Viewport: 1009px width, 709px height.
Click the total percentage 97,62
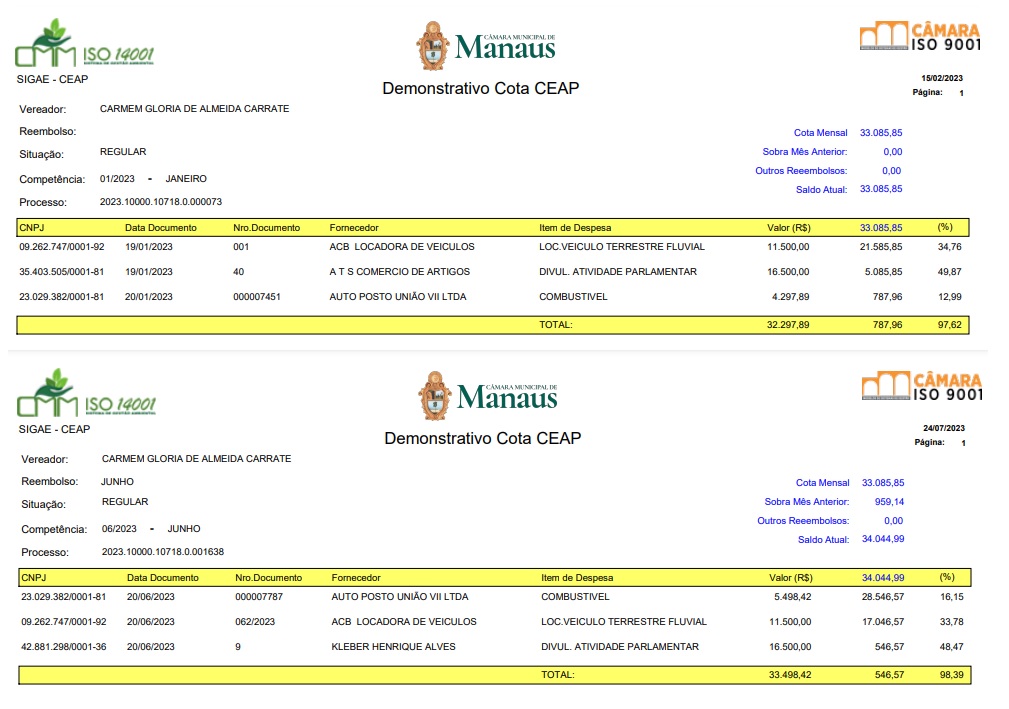950,325
